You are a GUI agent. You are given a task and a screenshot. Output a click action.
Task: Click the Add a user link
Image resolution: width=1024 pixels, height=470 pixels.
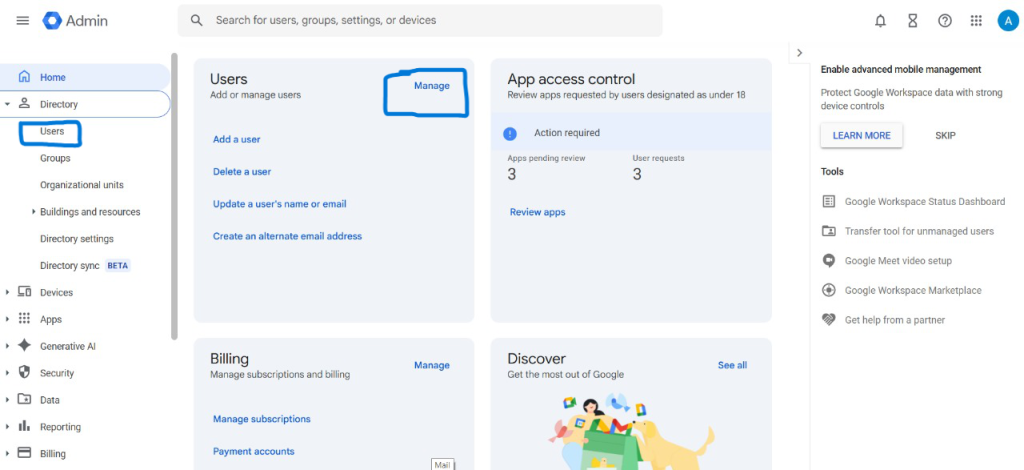coord(236,139)
